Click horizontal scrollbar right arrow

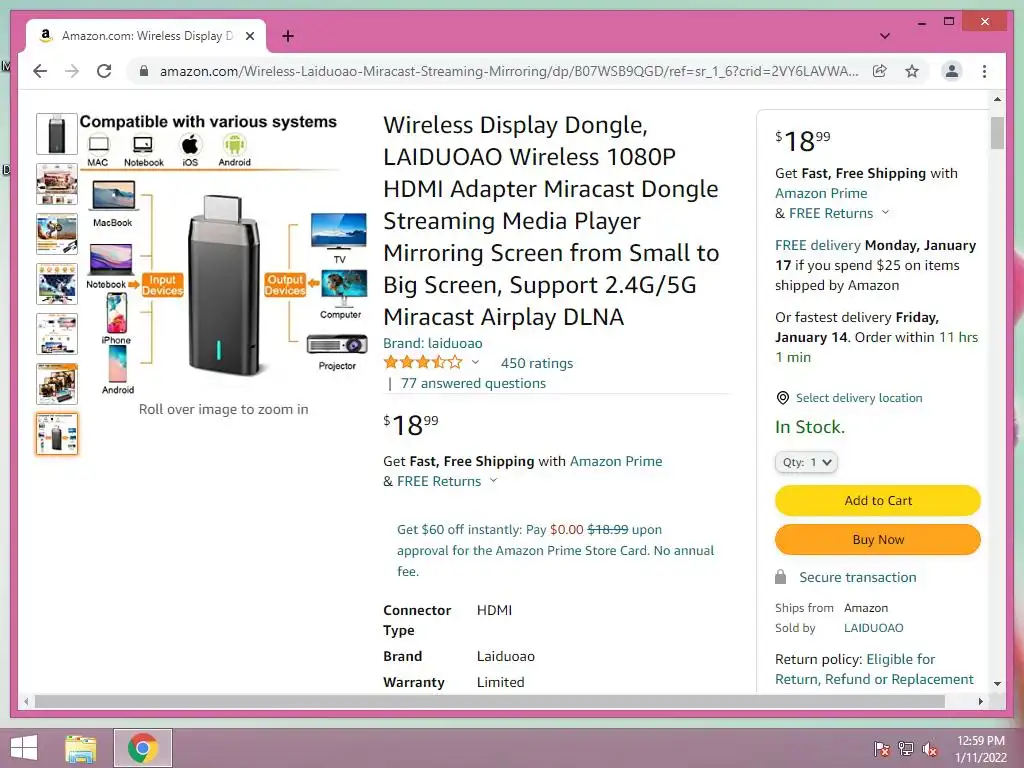click(980, 701)
